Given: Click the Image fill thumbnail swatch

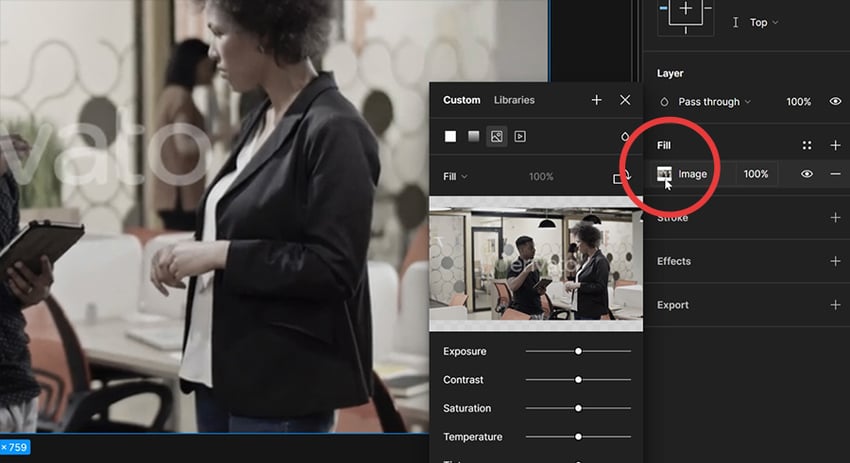Looking at the screenshot, I should [x=664, y=173].
